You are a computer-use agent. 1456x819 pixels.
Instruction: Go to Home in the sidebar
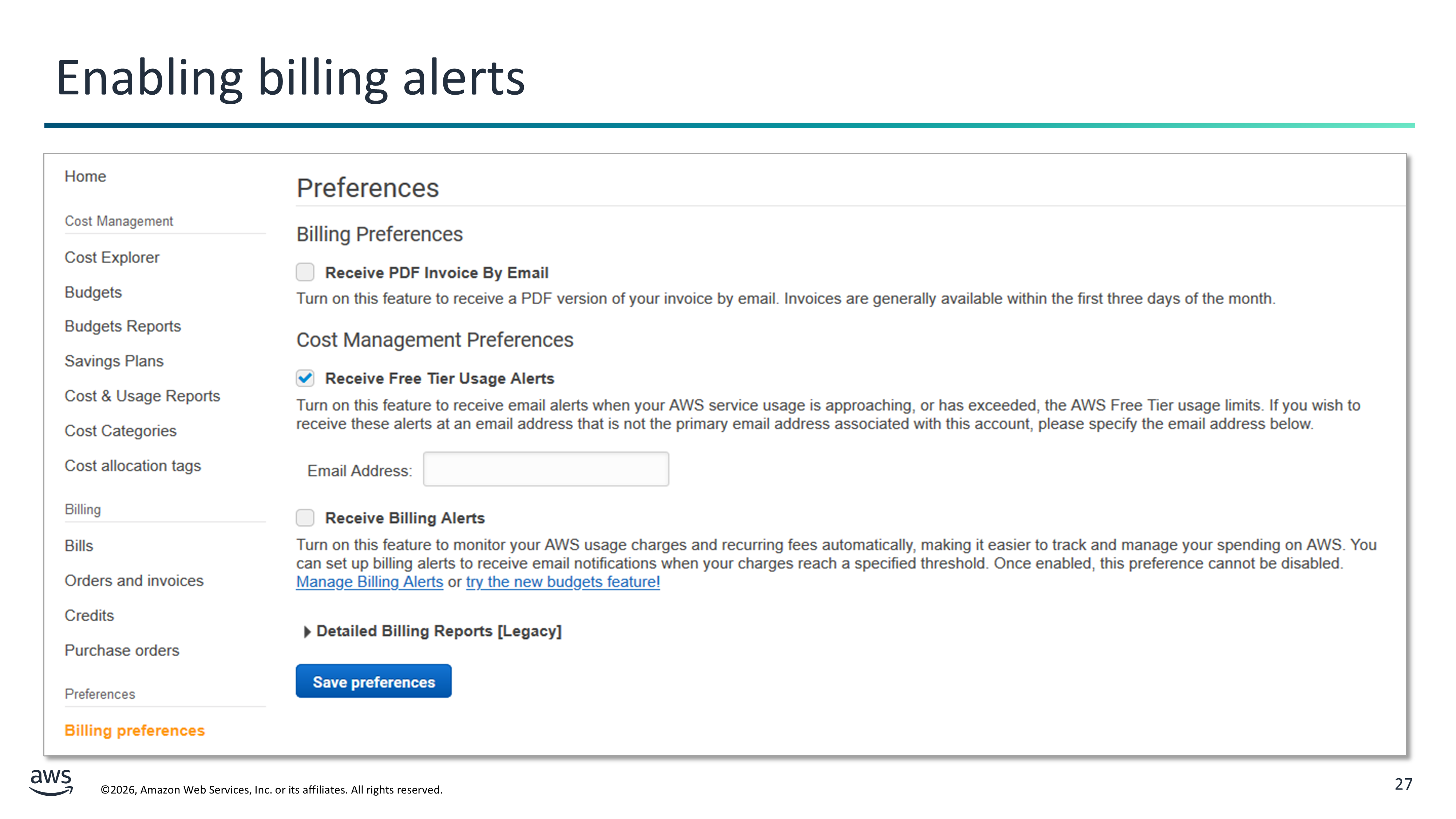click(85, 176)
